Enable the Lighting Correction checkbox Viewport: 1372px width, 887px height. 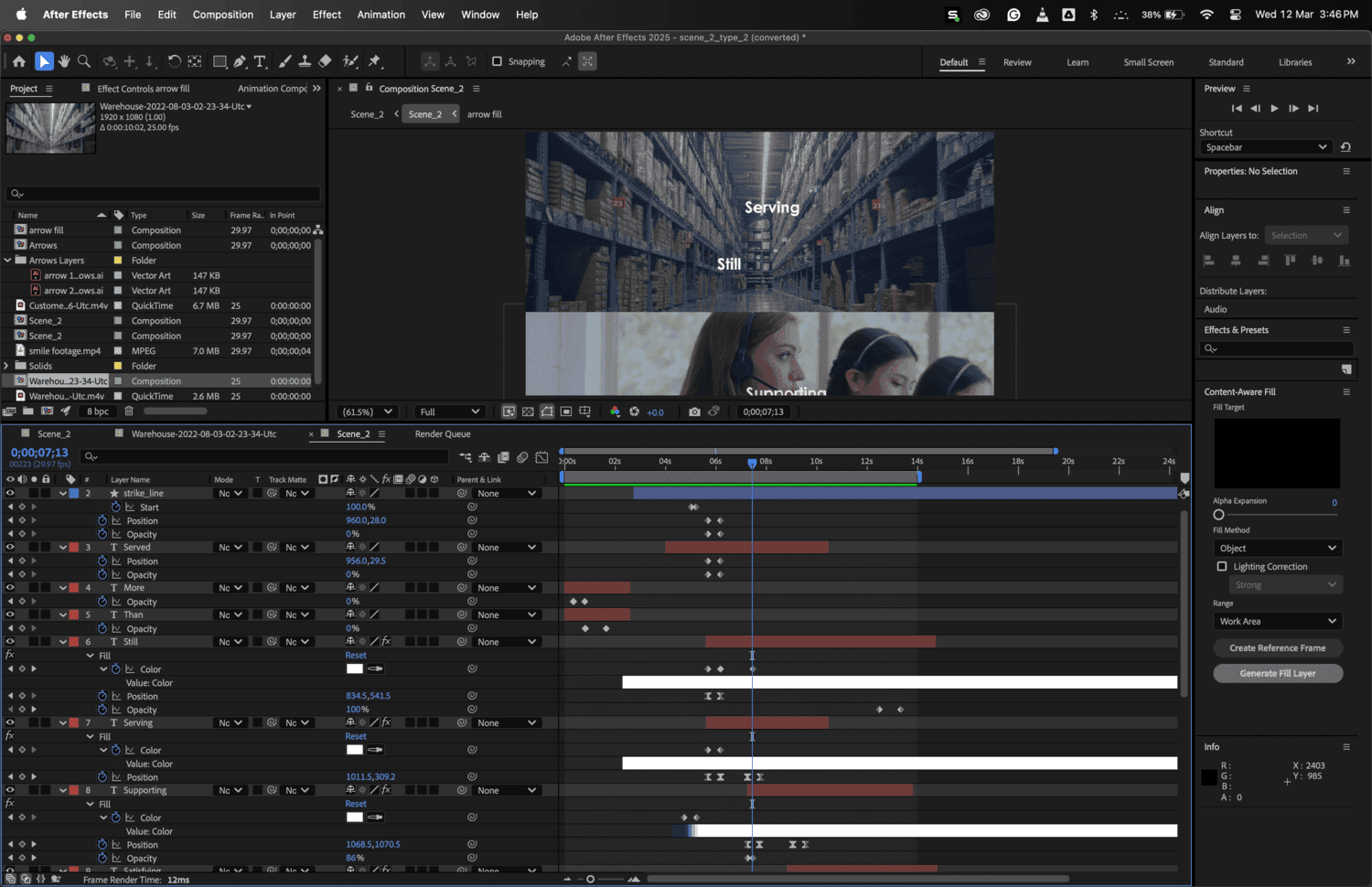pos(1222,566)
